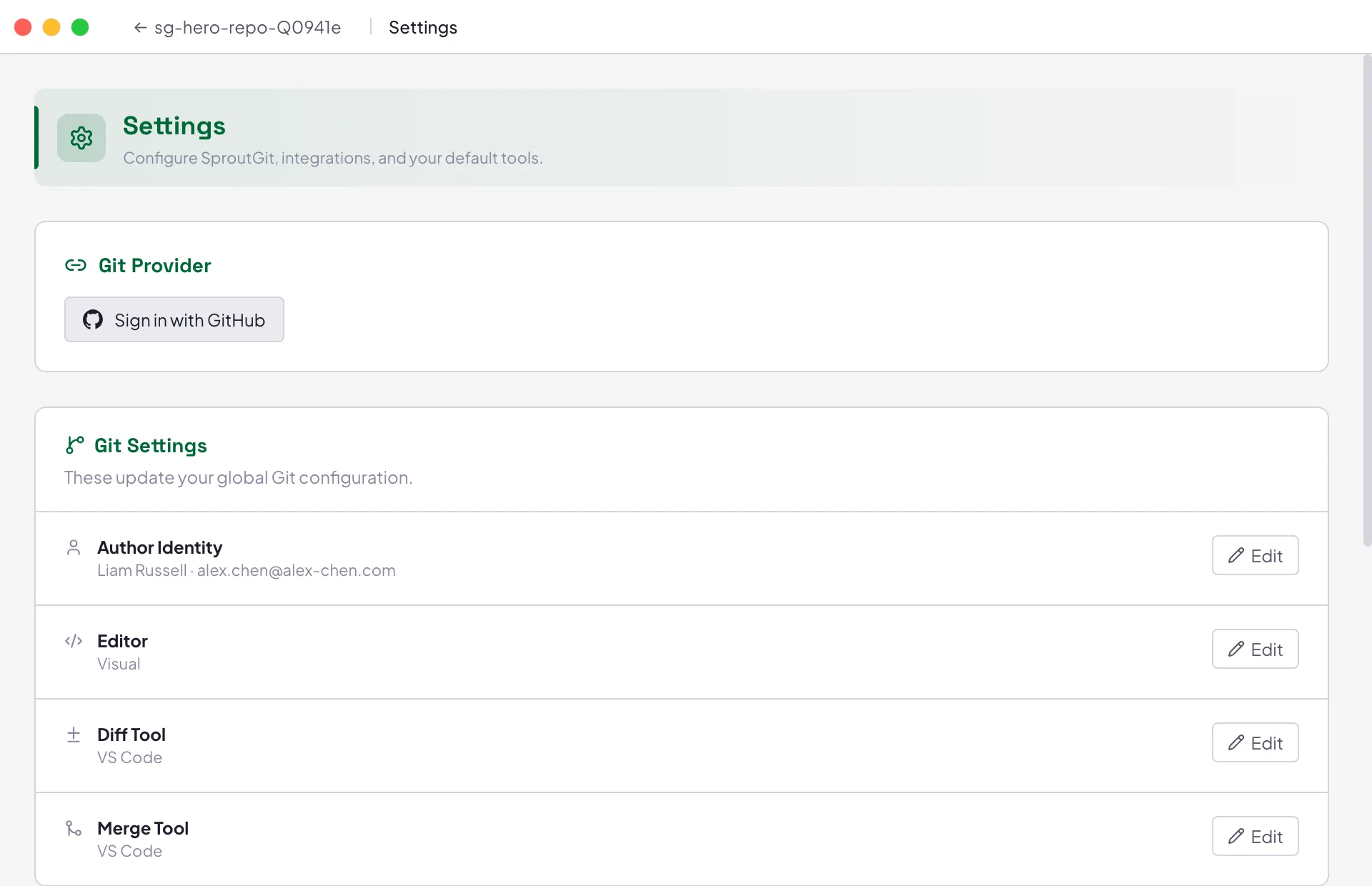Click the vertical scrollbar on the right

click(1367, 300)
